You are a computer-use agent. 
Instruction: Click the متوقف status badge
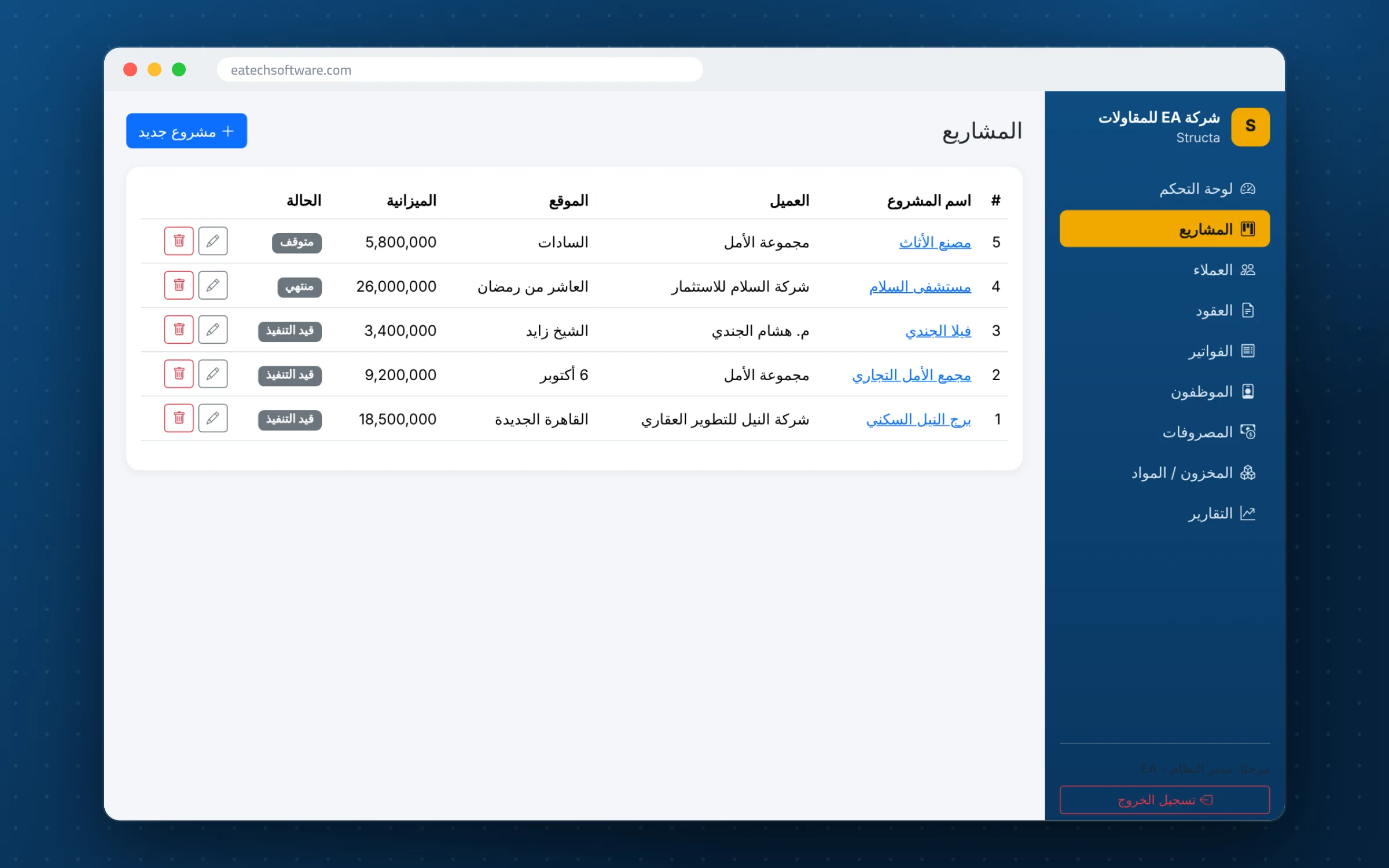click(x=296, y=242)
